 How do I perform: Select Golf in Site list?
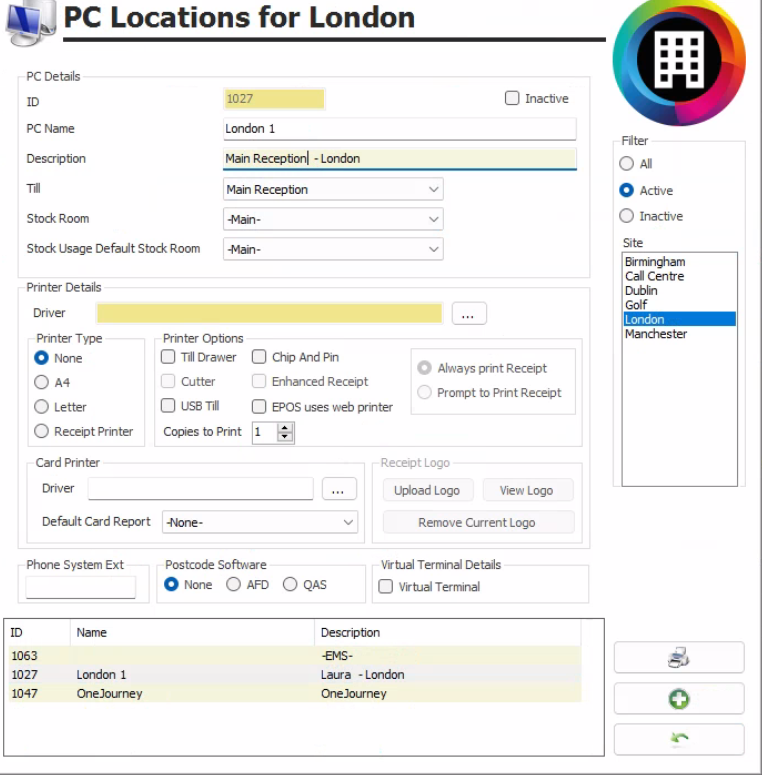point(679,304)
